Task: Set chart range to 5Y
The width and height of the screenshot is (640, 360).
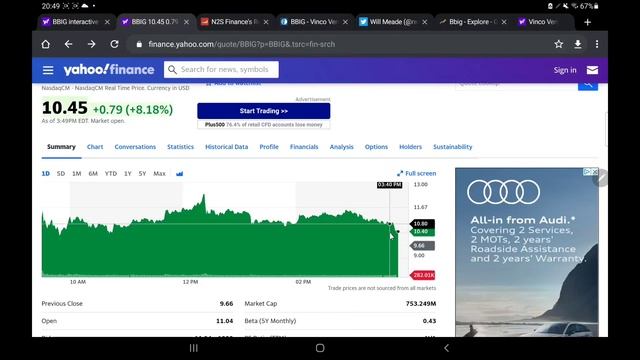Action: [x=142, y=173]
